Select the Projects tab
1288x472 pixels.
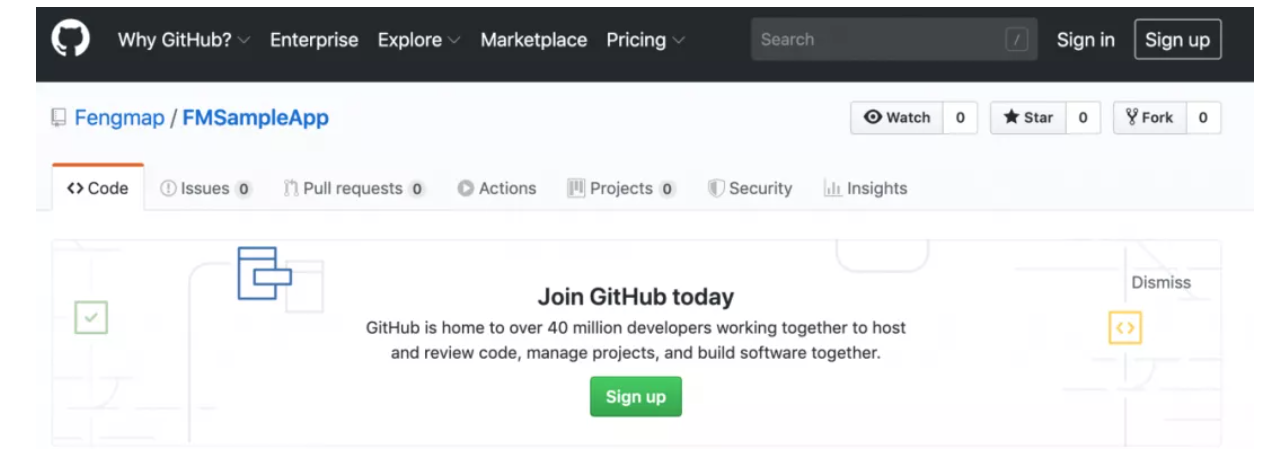622,188
